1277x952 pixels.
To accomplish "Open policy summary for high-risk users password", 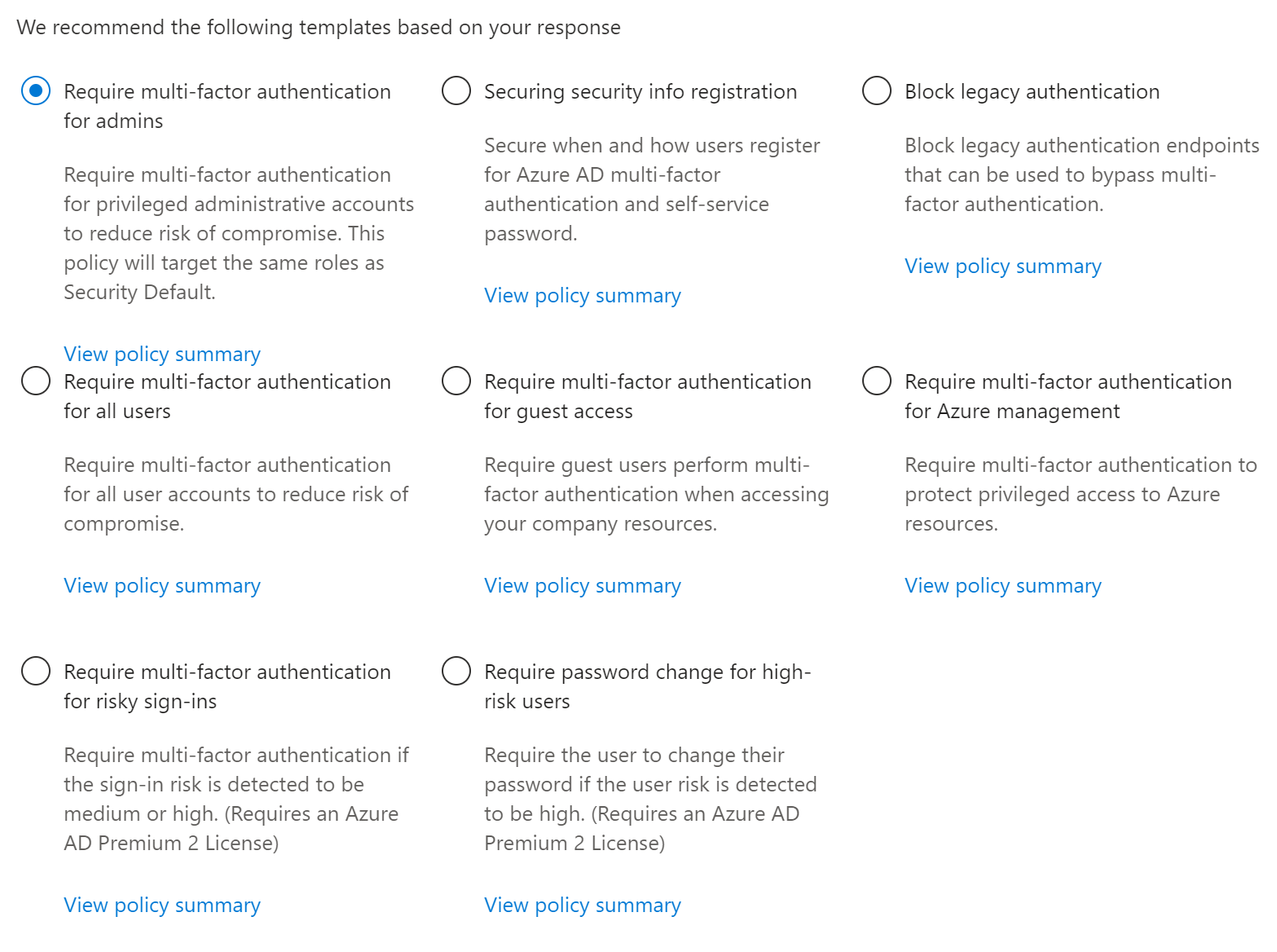I will click(x=583, y=905).
